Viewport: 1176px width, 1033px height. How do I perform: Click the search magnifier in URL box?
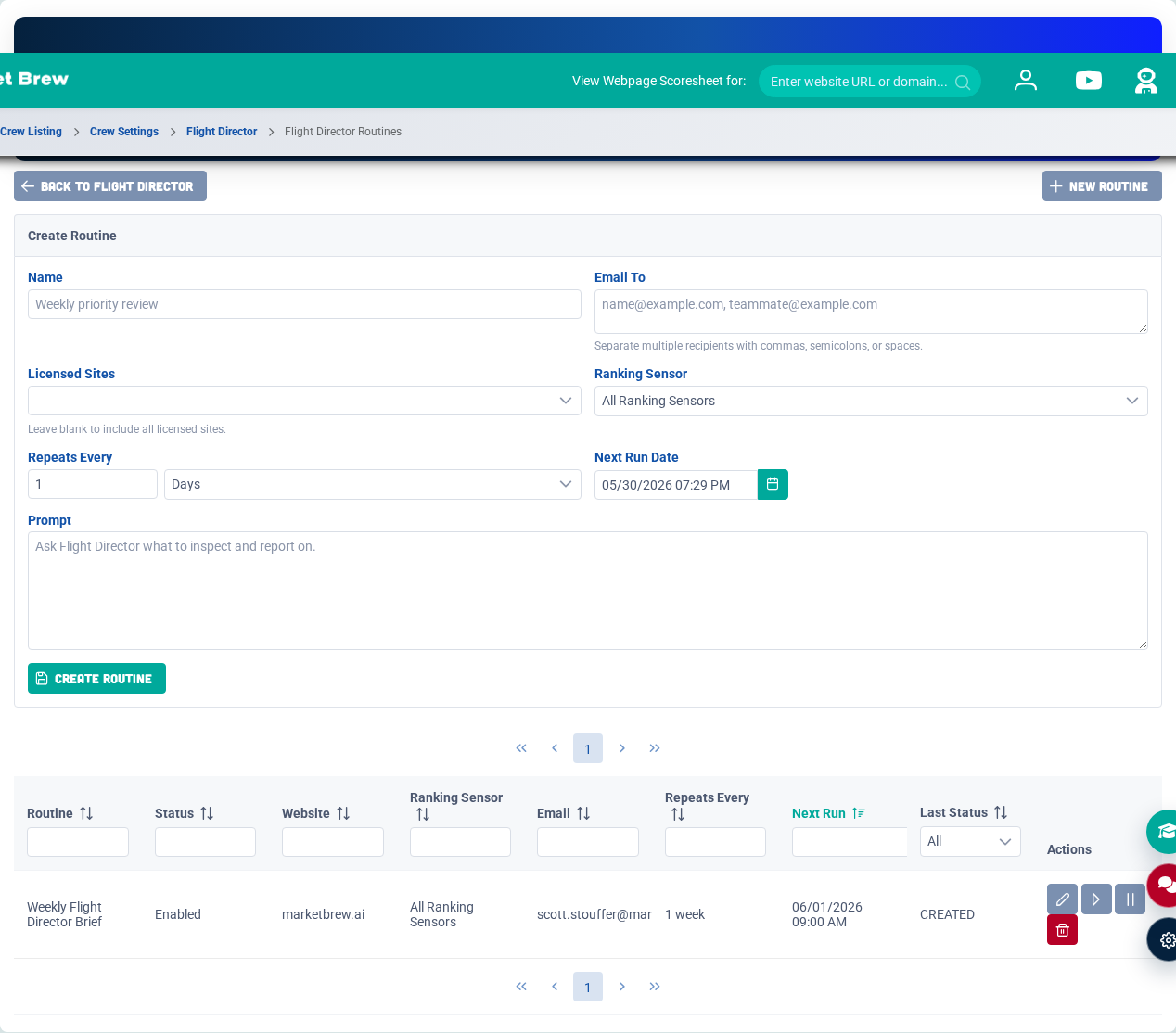tap(963, 82)
